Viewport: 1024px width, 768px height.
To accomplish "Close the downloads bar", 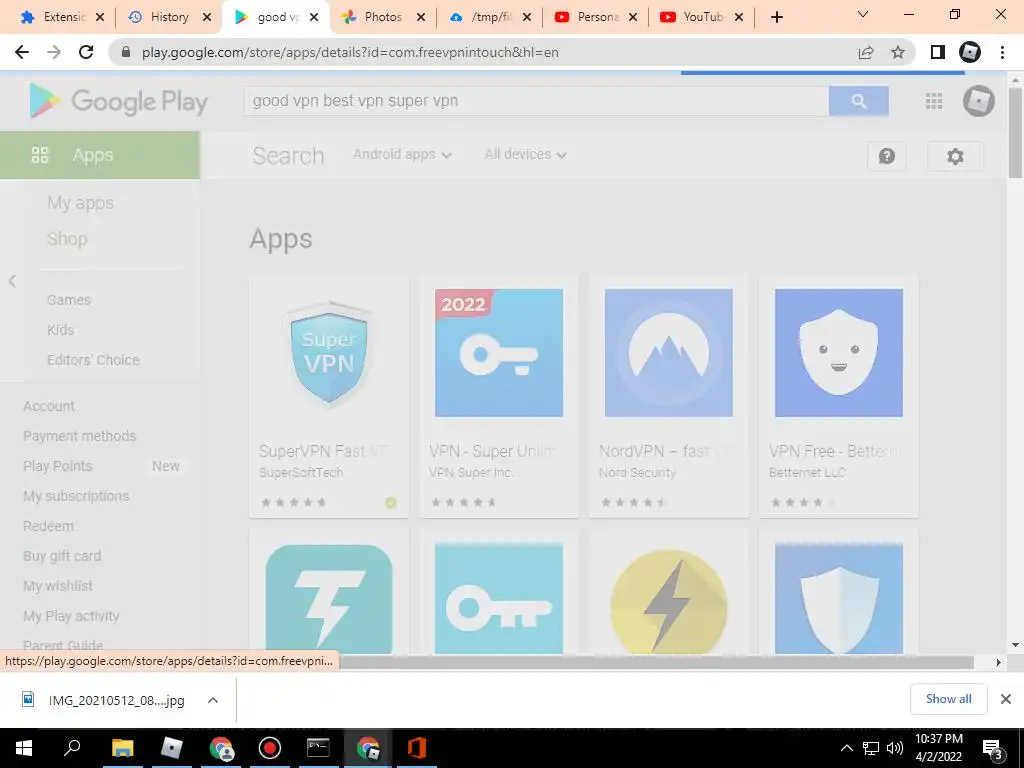I will pos(1006,699).
